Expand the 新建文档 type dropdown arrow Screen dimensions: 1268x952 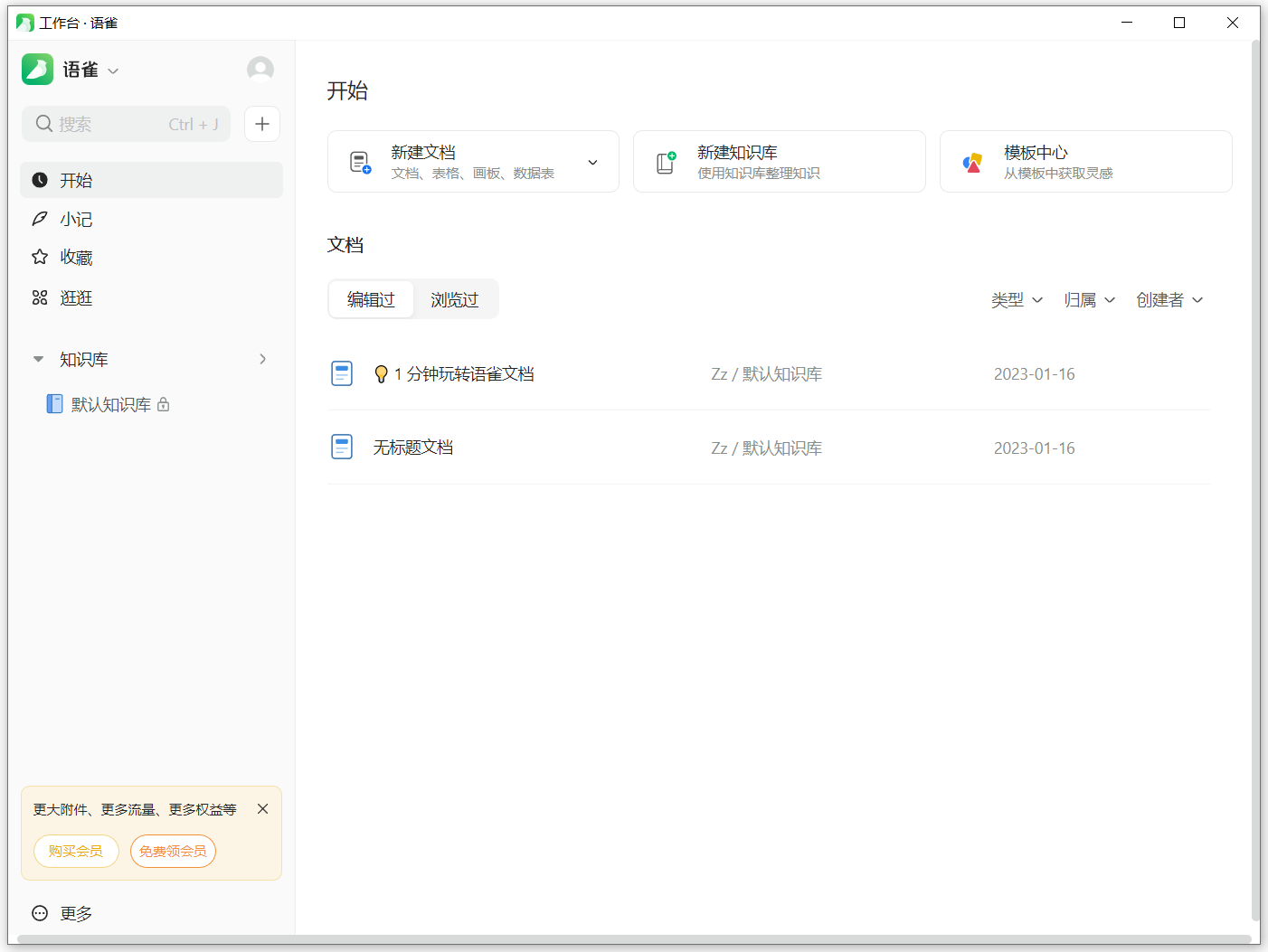click(593, 163)
